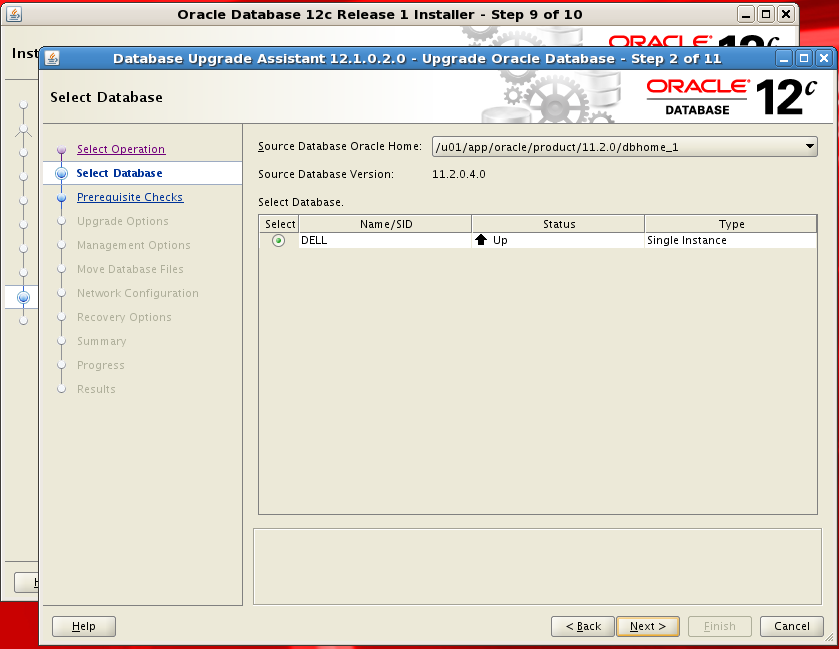The height and width of the screenshot is (649, 839).
Task: Click the DELL name cell
Action: point(385,240)
